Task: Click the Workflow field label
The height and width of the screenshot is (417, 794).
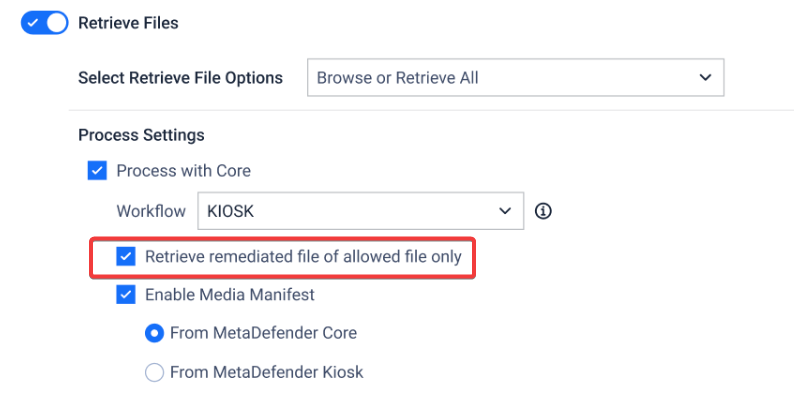Action: point(151,211)
